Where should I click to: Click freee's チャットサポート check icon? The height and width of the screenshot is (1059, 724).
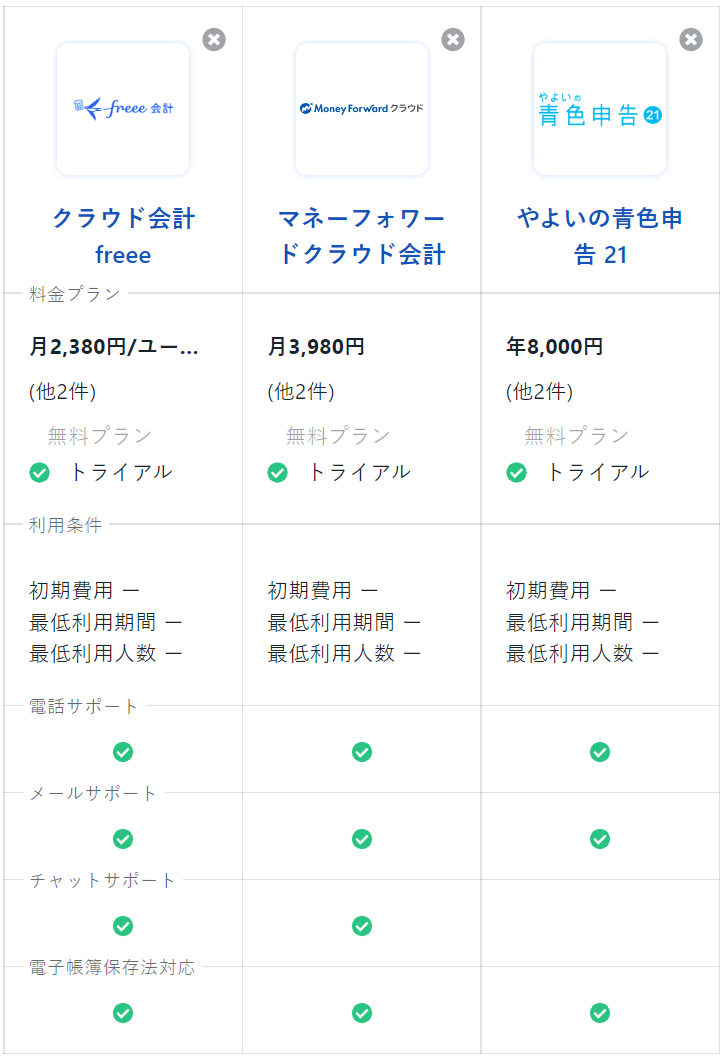(x=123, y=926)
